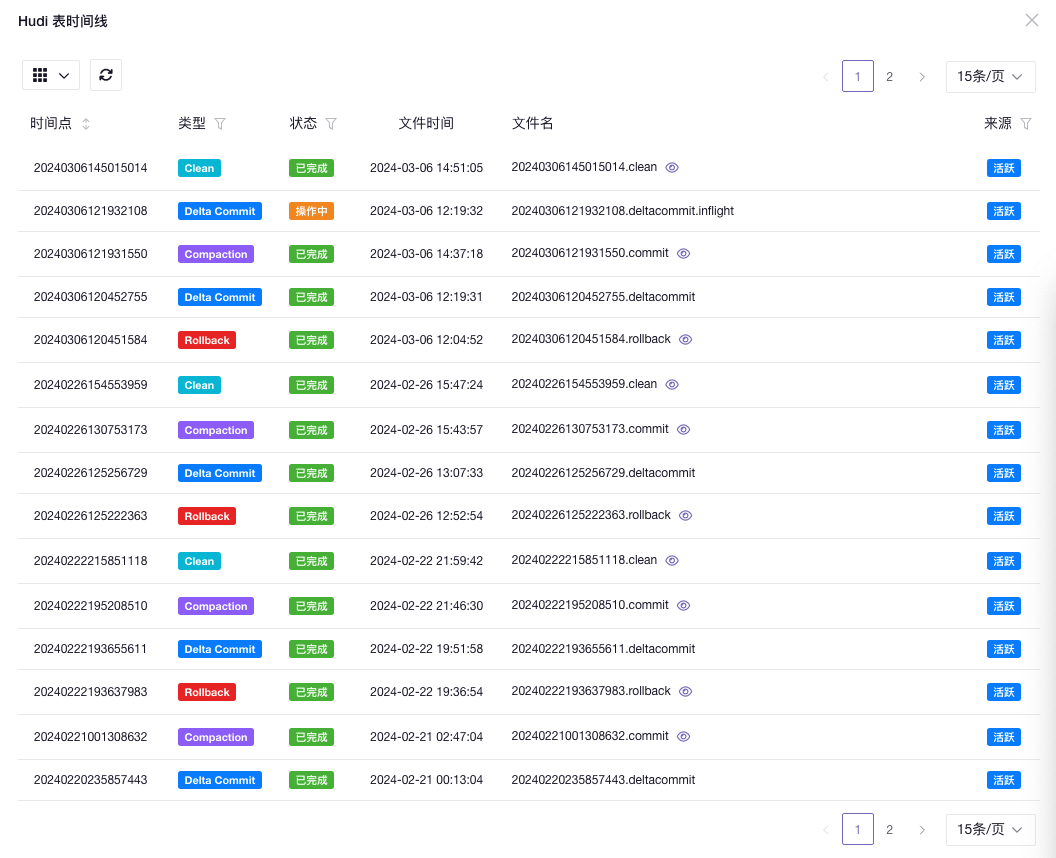The height and width of the screenshot is (858, 1056).
Task: Preview 20240221001308632.commit using the eye icon
Action: click(x=684, y=737)
